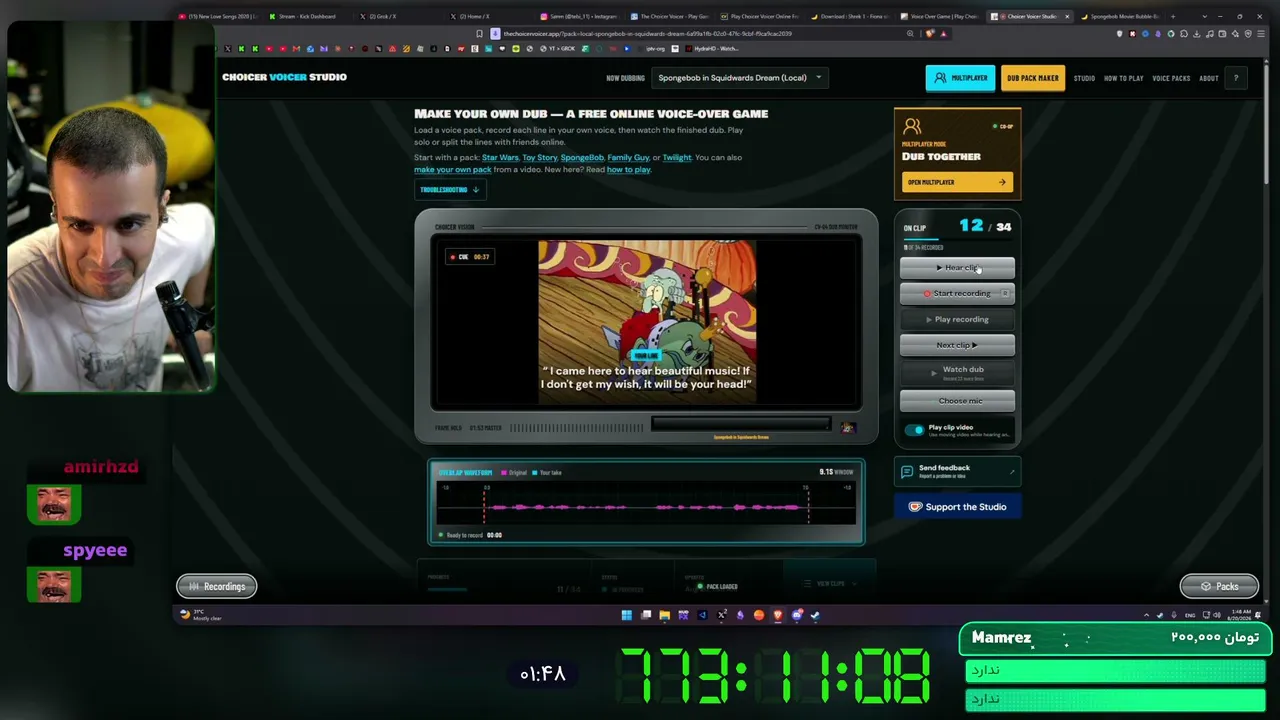This screenshot has height=720, width=1280.
Task: Close the Choicer Voicer Studio tab
Action: [x=1067, y=16]
